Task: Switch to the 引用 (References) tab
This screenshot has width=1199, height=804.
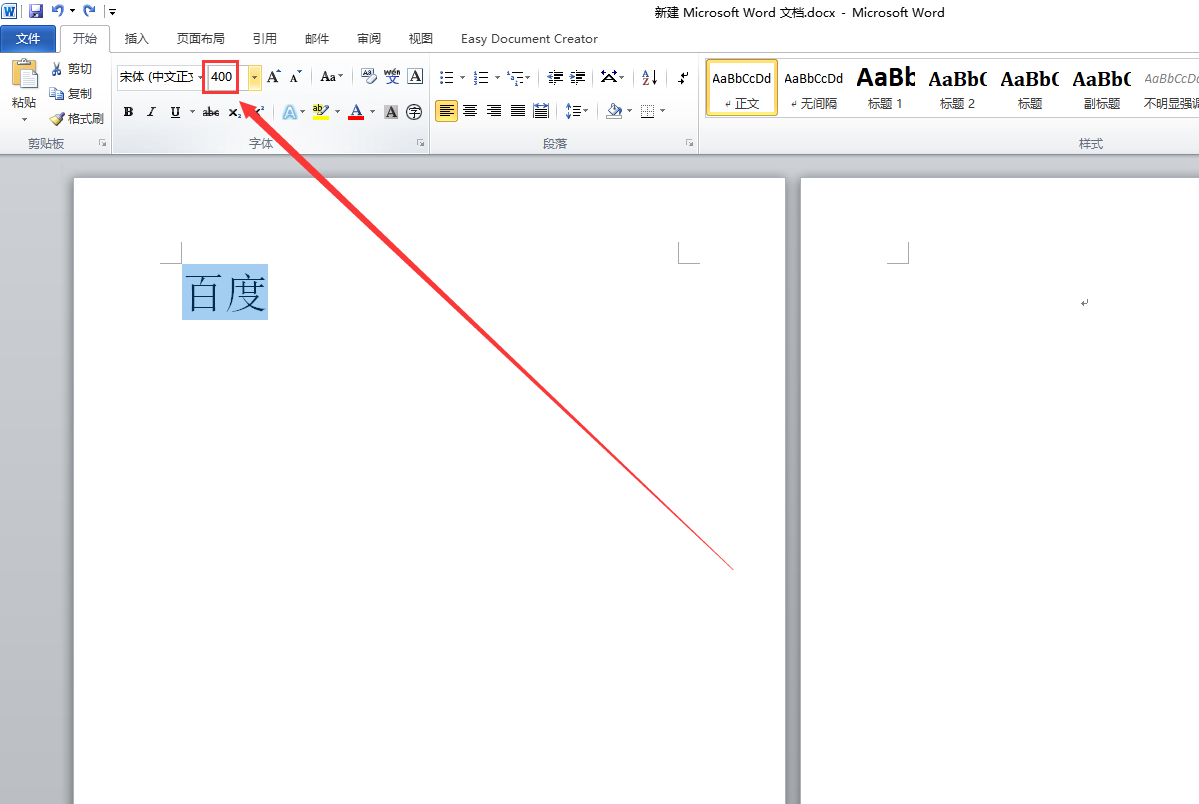Action: [x=265, y=38]
